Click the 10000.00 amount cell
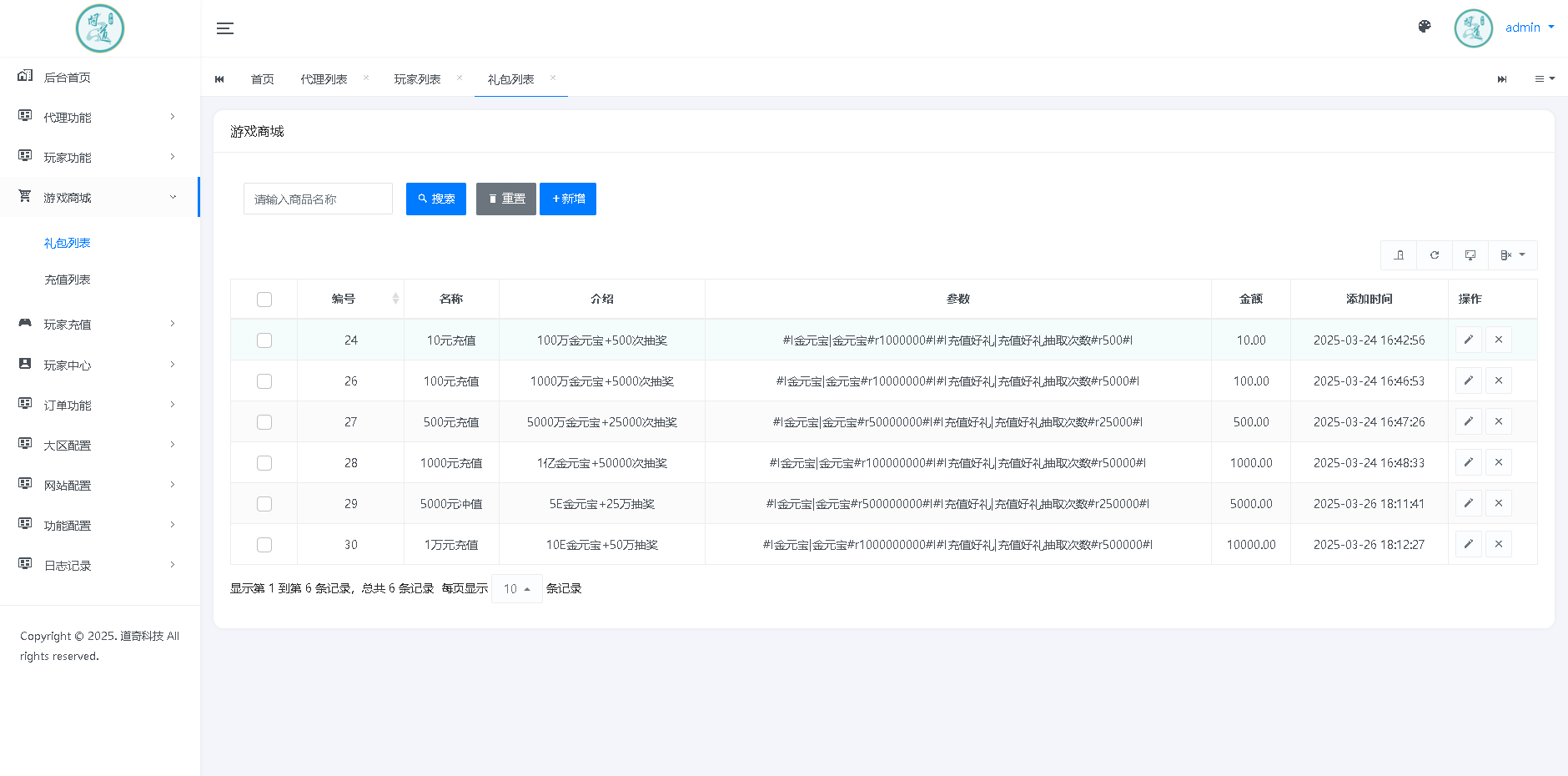1568x776 pixels. tap(1251, 545)
